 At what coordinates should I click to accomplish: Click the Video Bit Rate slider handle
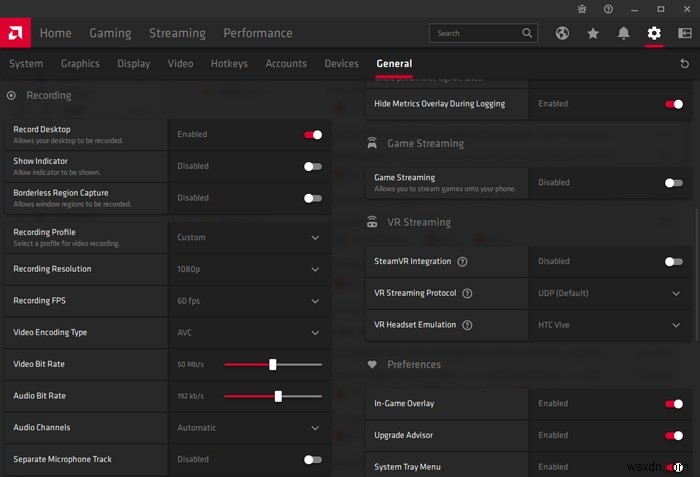(272, 365)
